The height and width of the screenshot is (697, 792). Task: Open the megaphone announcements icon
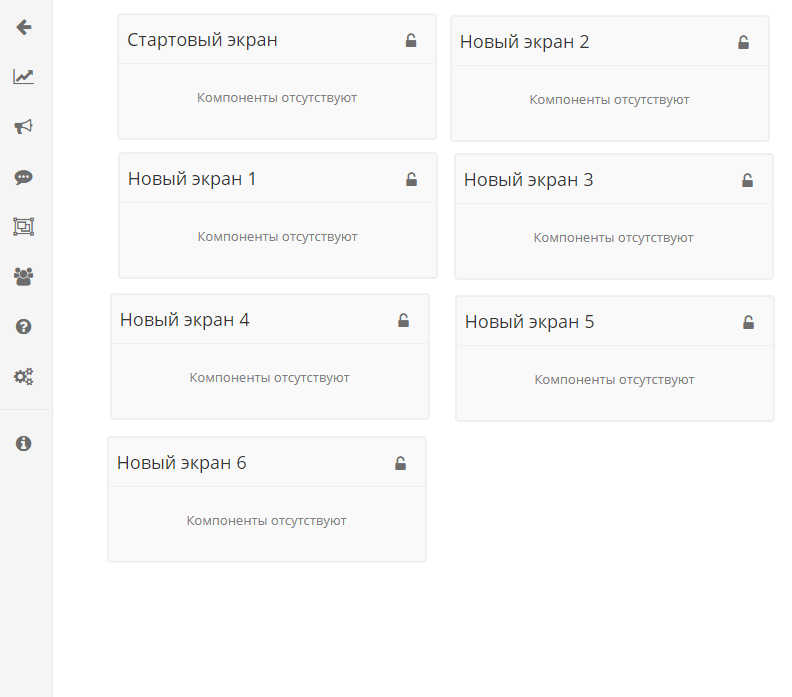[x=24, y=126]
